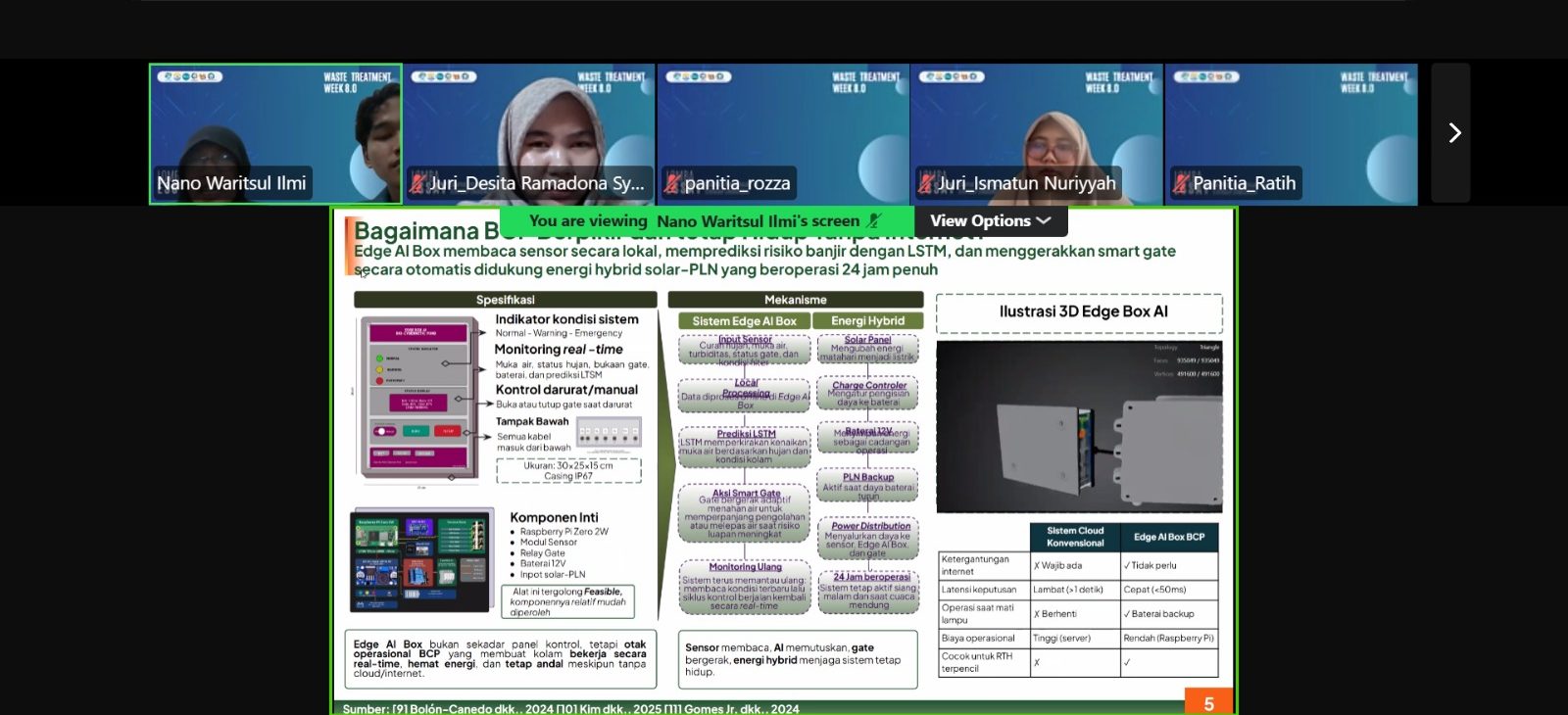Image resolution: width=1568 pixels, height=715 pixels.
Task: Expand the chevron beside View Options
Action: tap(1044, 221)
